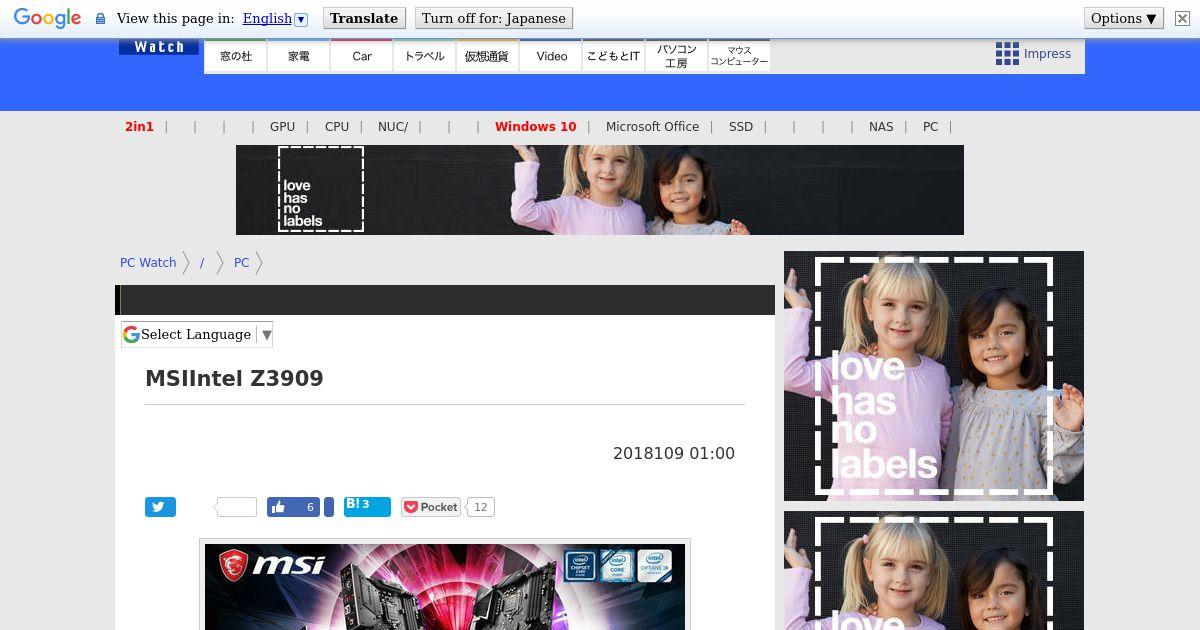Click the PC Watch breadcrumb

pyautogui.click(x=148, y=263)
